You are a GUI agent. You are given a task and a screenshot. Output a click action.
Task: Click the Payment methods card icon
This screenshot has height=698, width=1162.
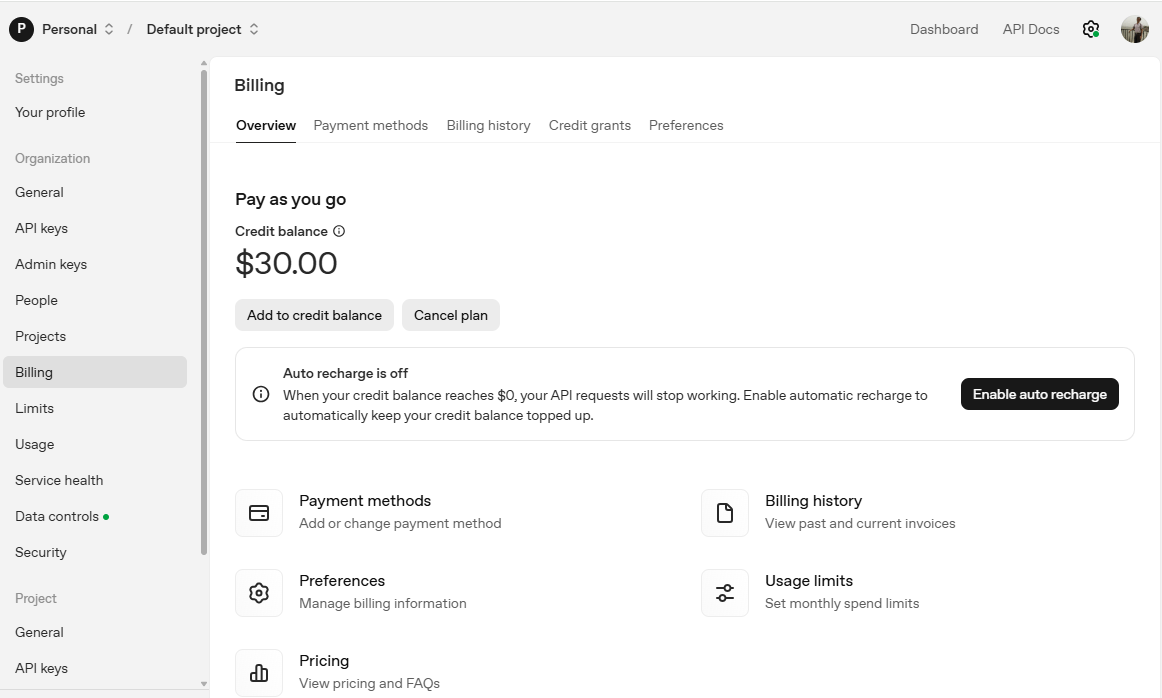(x=259, y=513)
